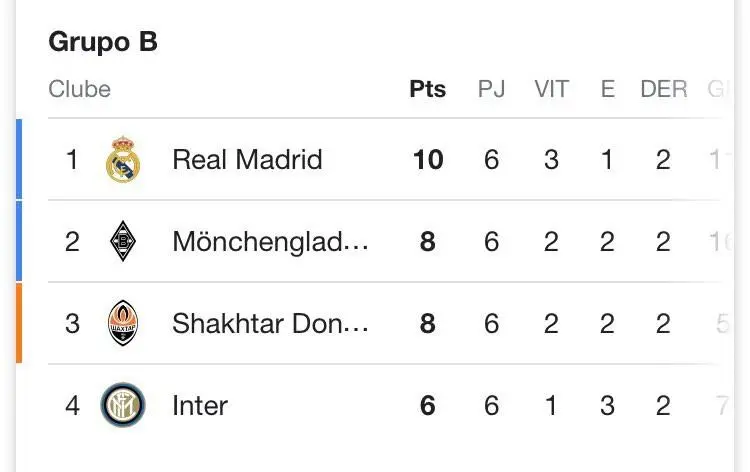This screenshot has width=750, height=472.
Task: Click the blue qualification bar beside Real Madrid
Action: click(18, 160)
